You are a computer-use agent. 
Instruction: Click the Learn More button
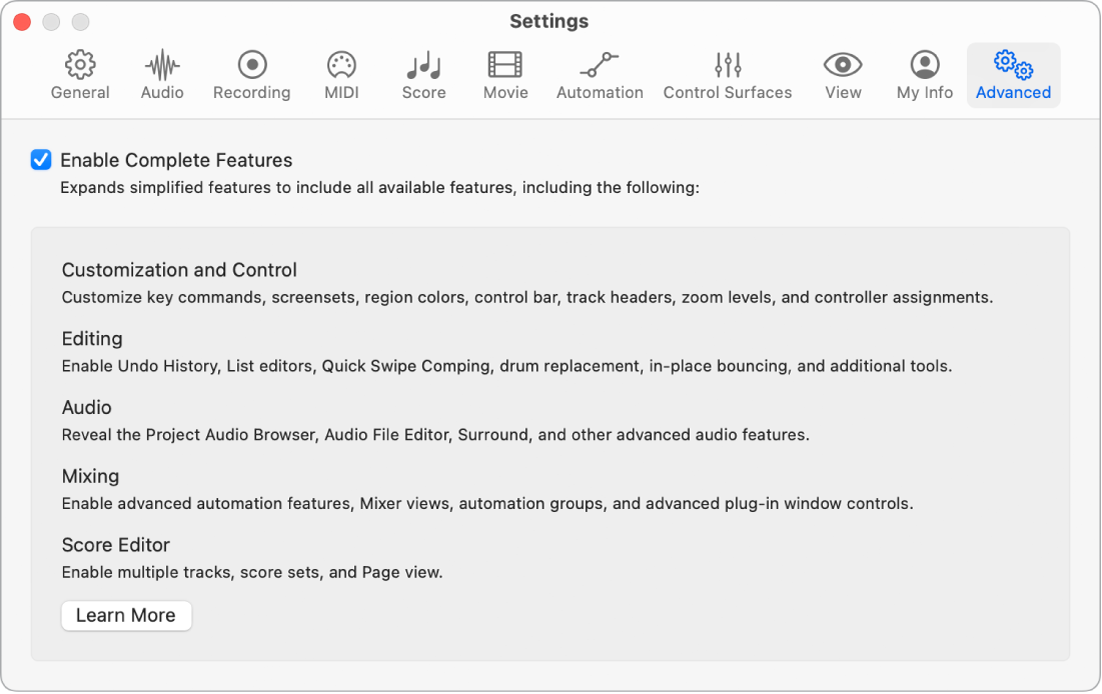pos(126,615)
